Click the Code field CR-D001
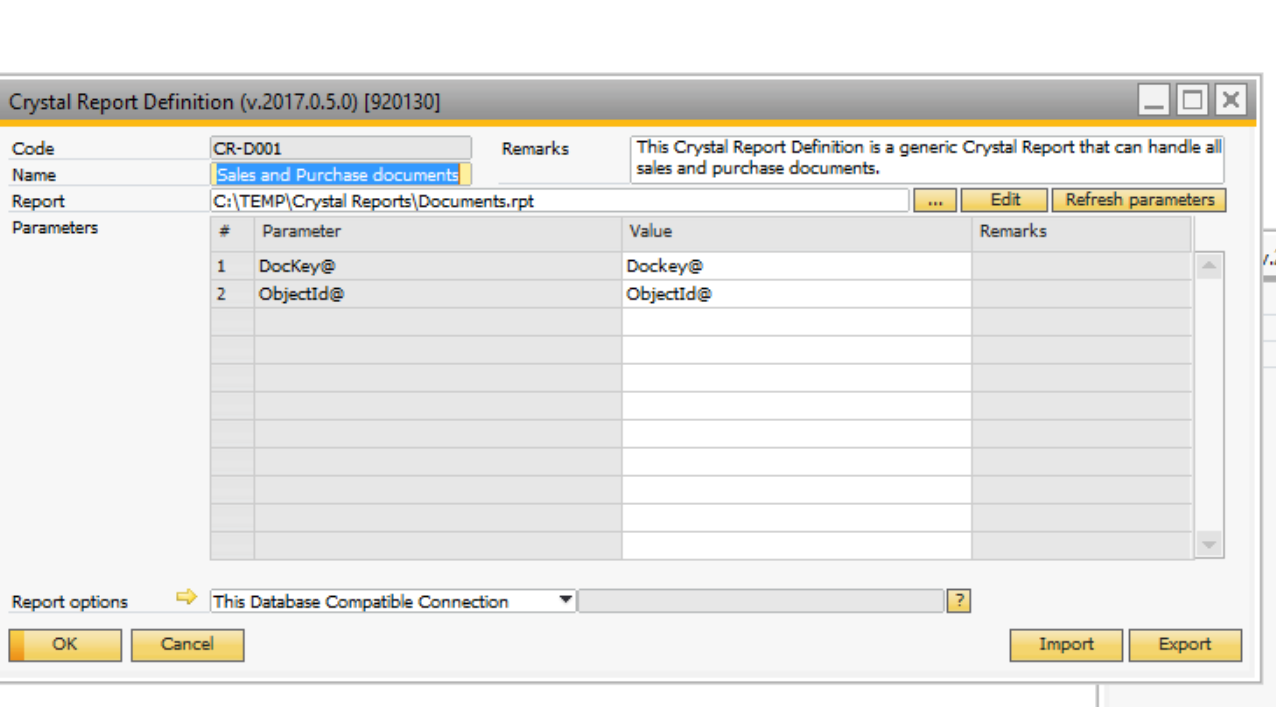The width and height of the screenshot is (1276, 707). (341, 148)
